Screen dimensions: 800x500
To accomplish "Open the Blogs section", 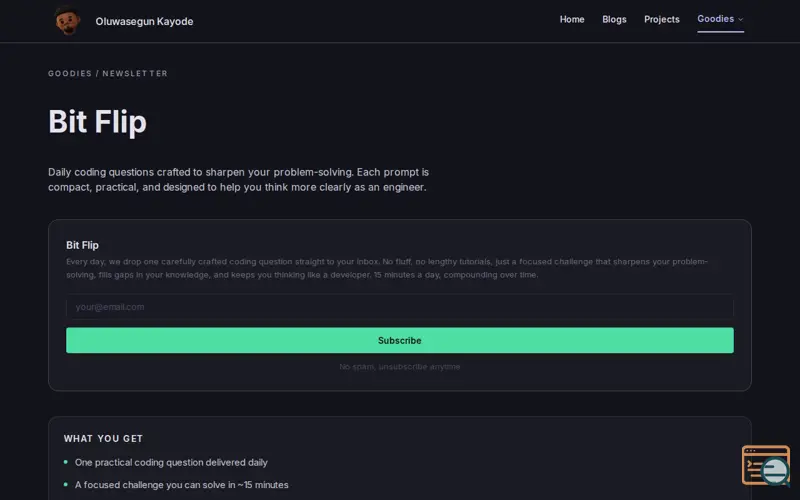I will click(614, 19).
